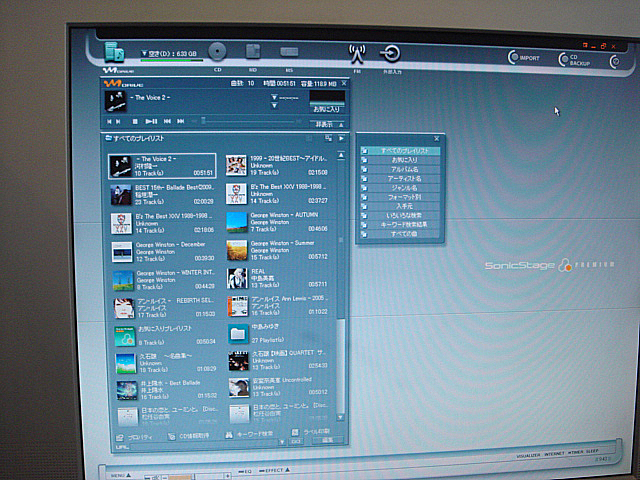Select George Winston - Summer album
The width and height of the screenshot is (640, 480).
277,250
